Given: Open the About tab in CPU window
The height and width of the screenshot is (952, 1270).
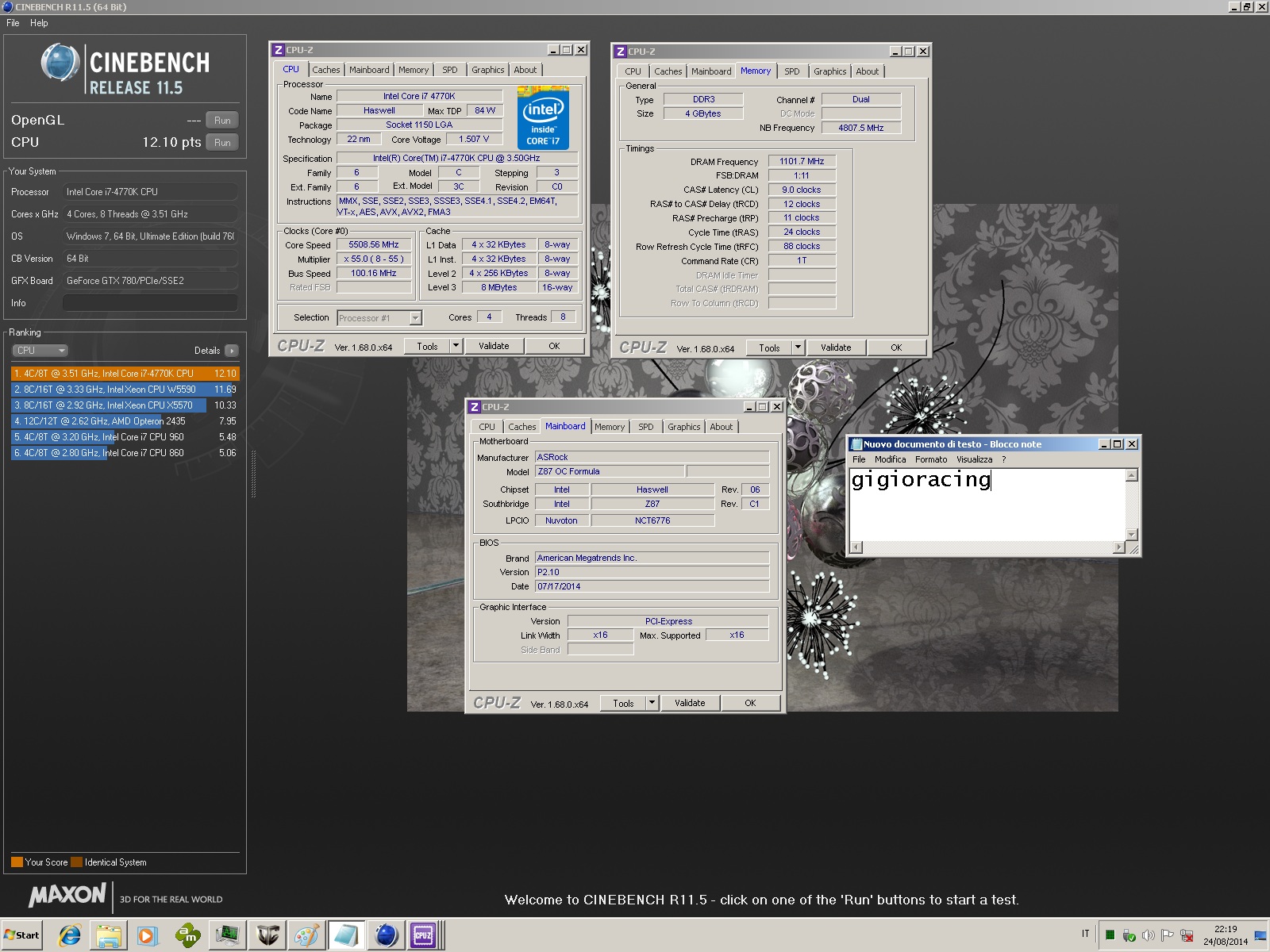Looking at the screenshot, I should [x=525, y=70].
